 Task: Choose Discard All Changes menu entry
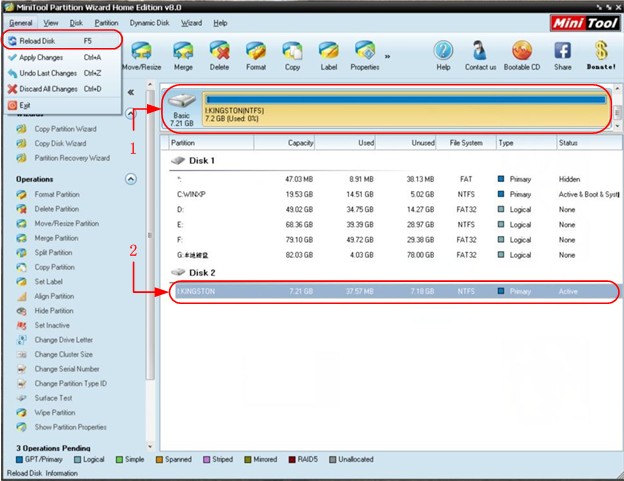[x=62, y=89]
